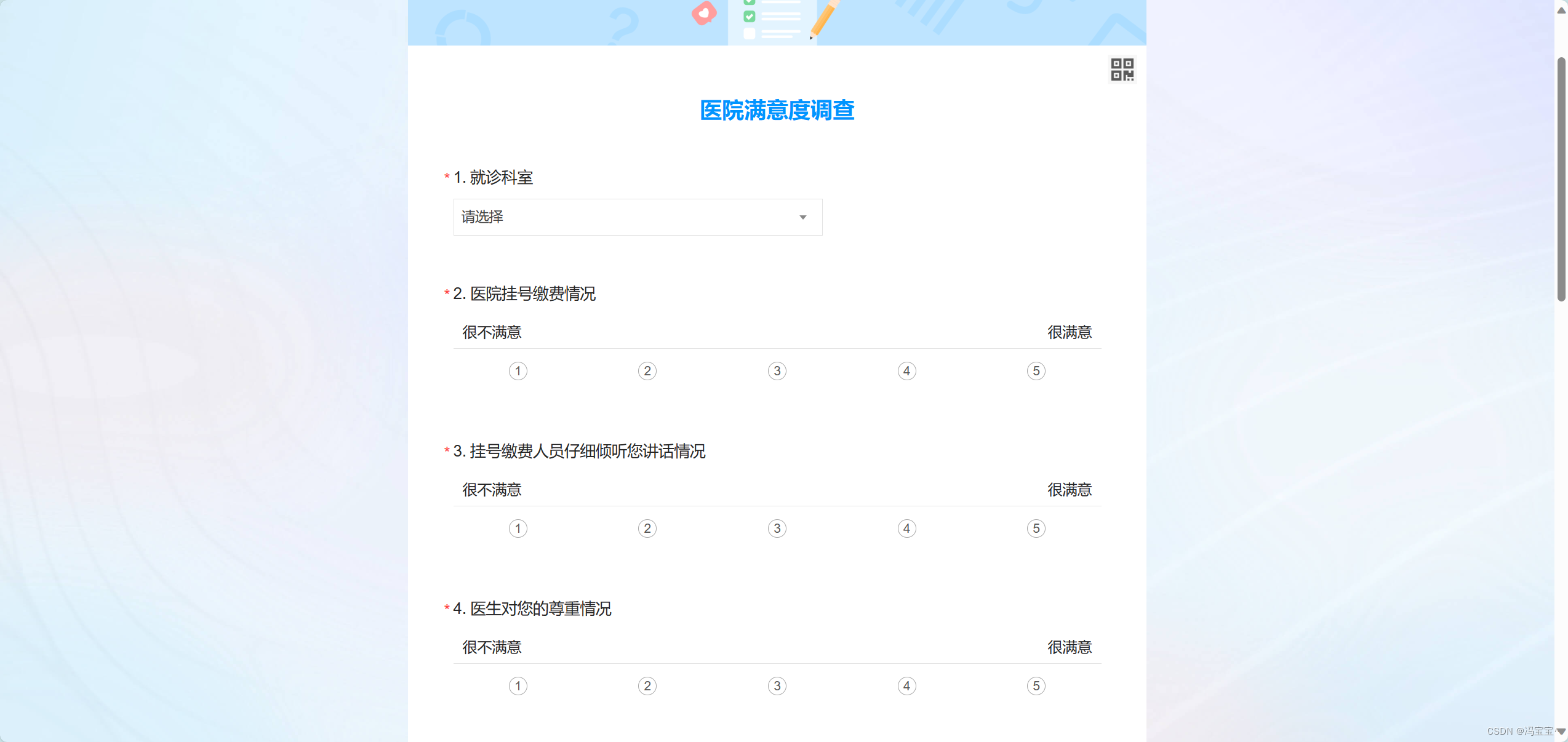1568x742 pixels.
Task: Select rating 2 for 医院挂号缴费情况
Action: [647, 370]
